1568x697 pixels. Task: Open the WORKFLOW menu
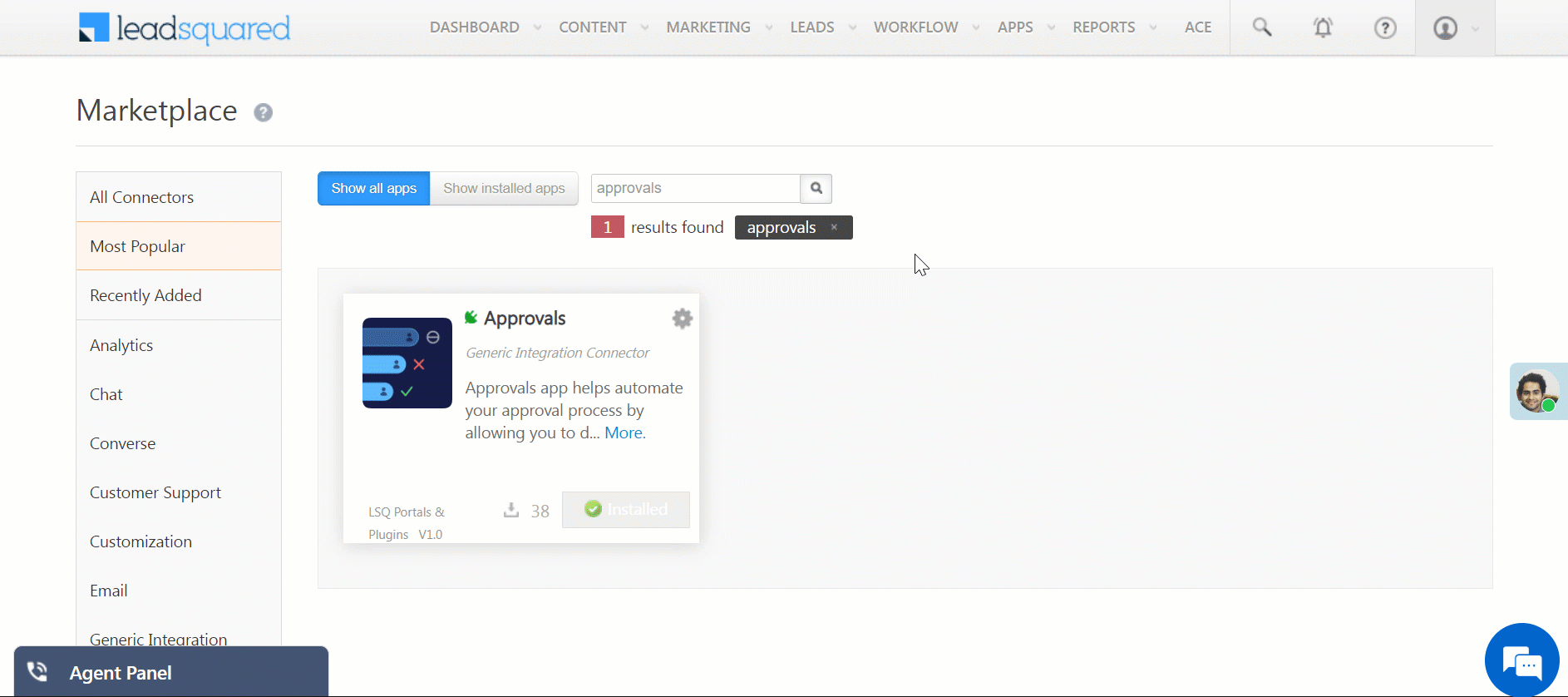(x=916, y=27)
